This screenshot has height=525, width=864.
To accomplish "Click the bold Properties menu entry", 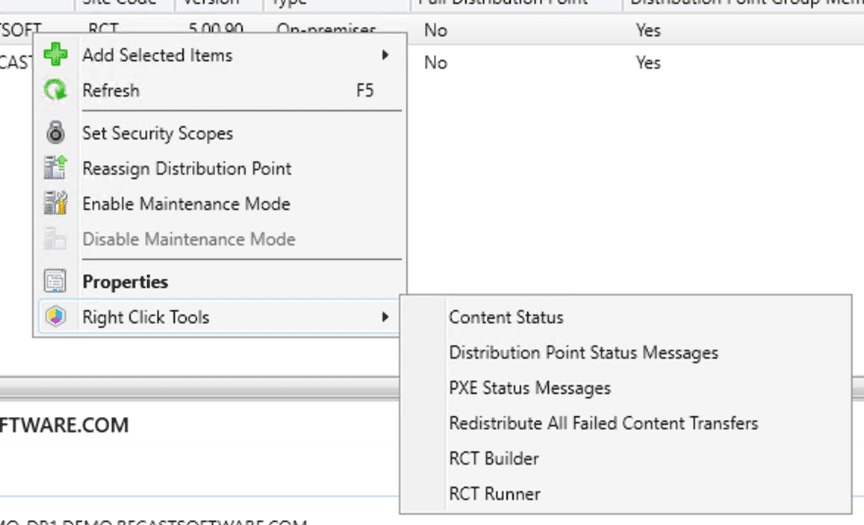I will 125,282.
